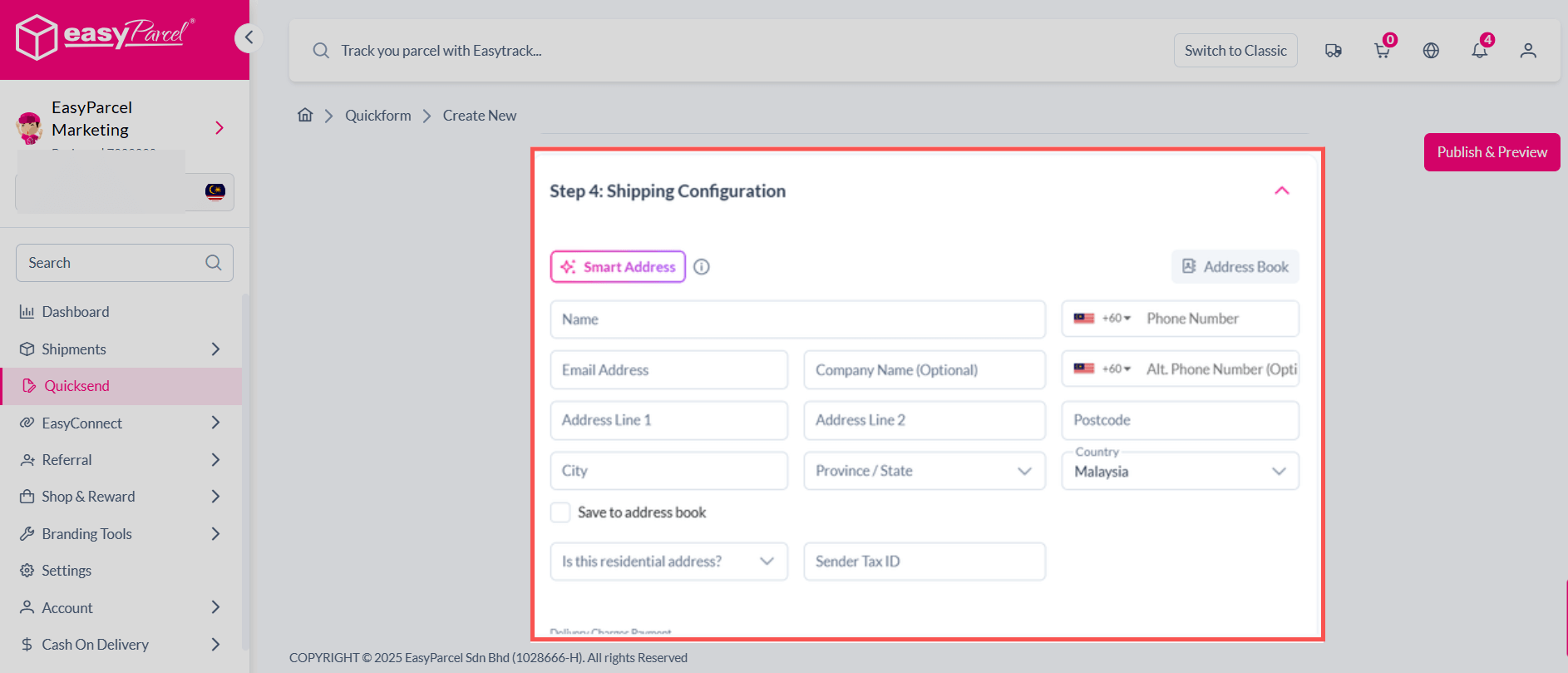Click the Cash On Delivery dollar icon
This screenshot has height=673, width=1568.
27,645
